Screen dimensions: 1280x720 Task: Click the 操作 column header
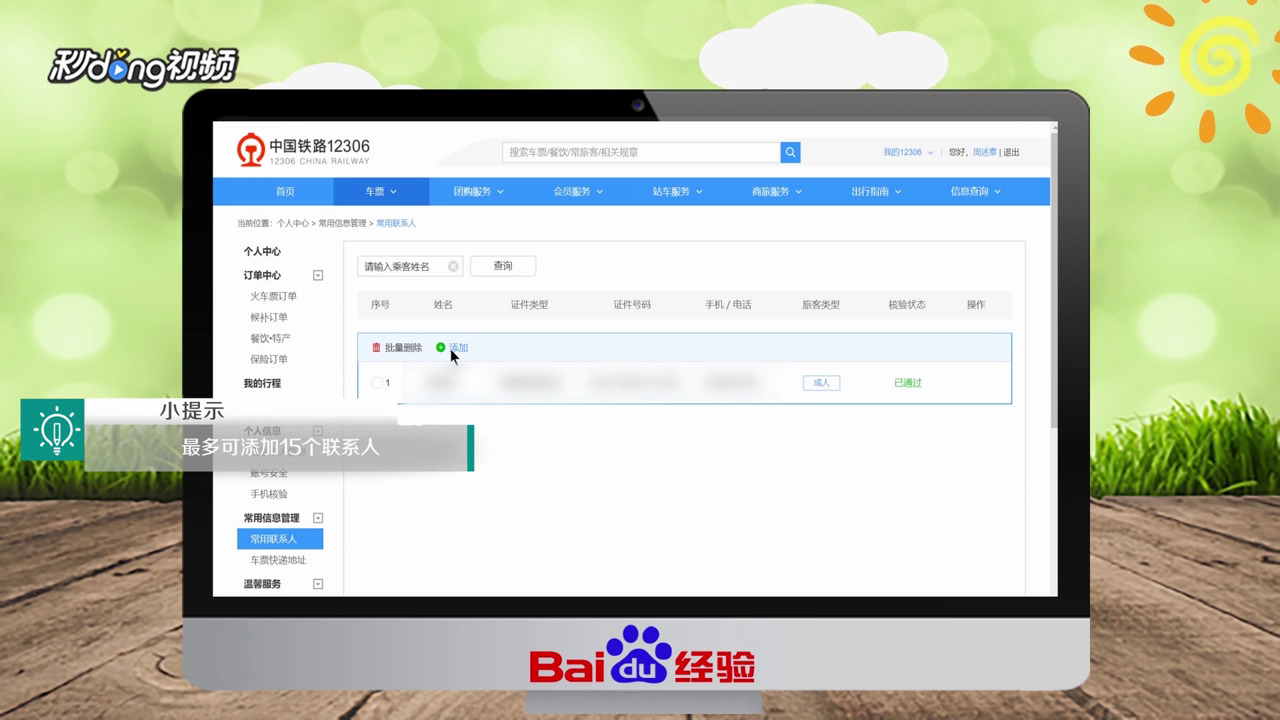point(976,305)
